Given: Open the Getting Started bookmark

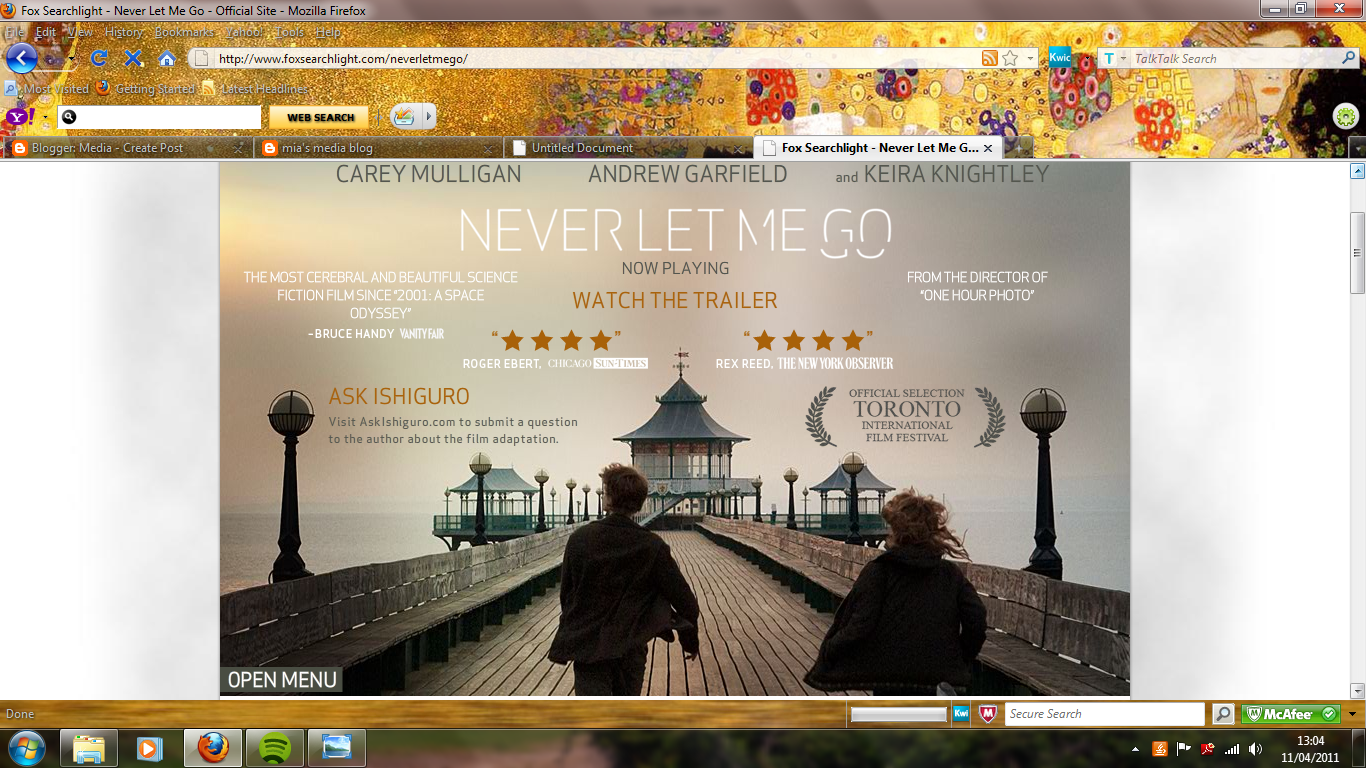Looking at the screenshot, I should (x=146, y=89).
